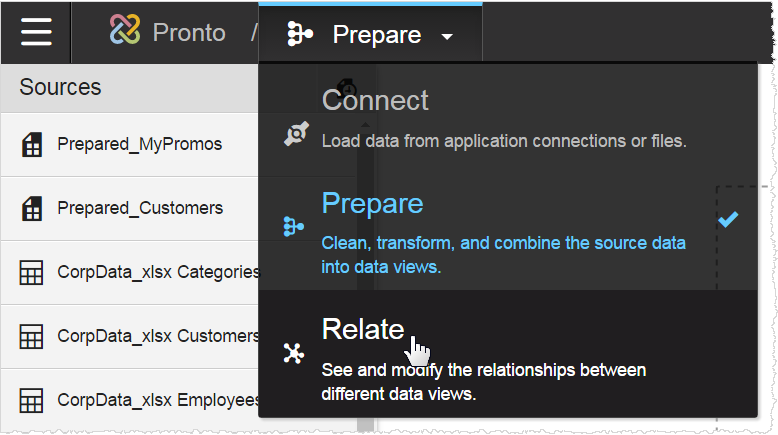
Task: Click the checkmark beside the Prepare option
Action: point(728,219)
